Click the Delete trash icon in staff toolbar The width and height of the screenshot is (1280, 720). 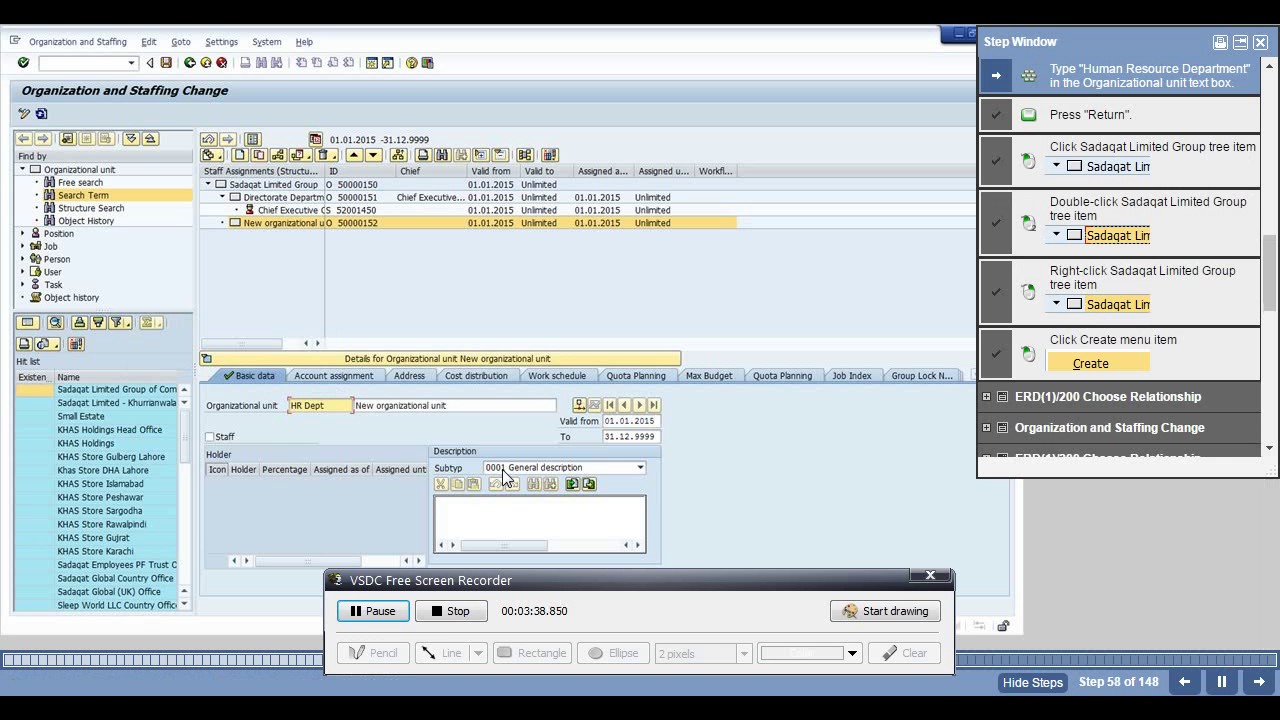coord(324,155)
